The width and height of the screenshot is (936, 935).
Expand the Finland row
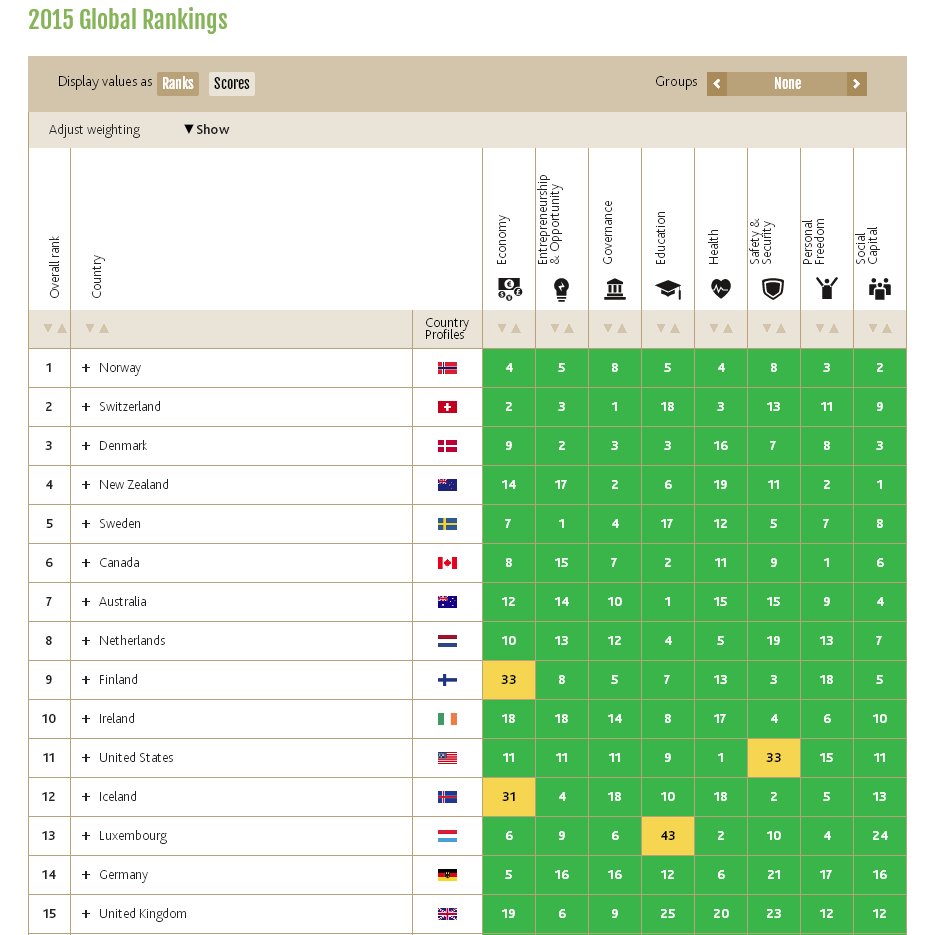coord(86,680)
